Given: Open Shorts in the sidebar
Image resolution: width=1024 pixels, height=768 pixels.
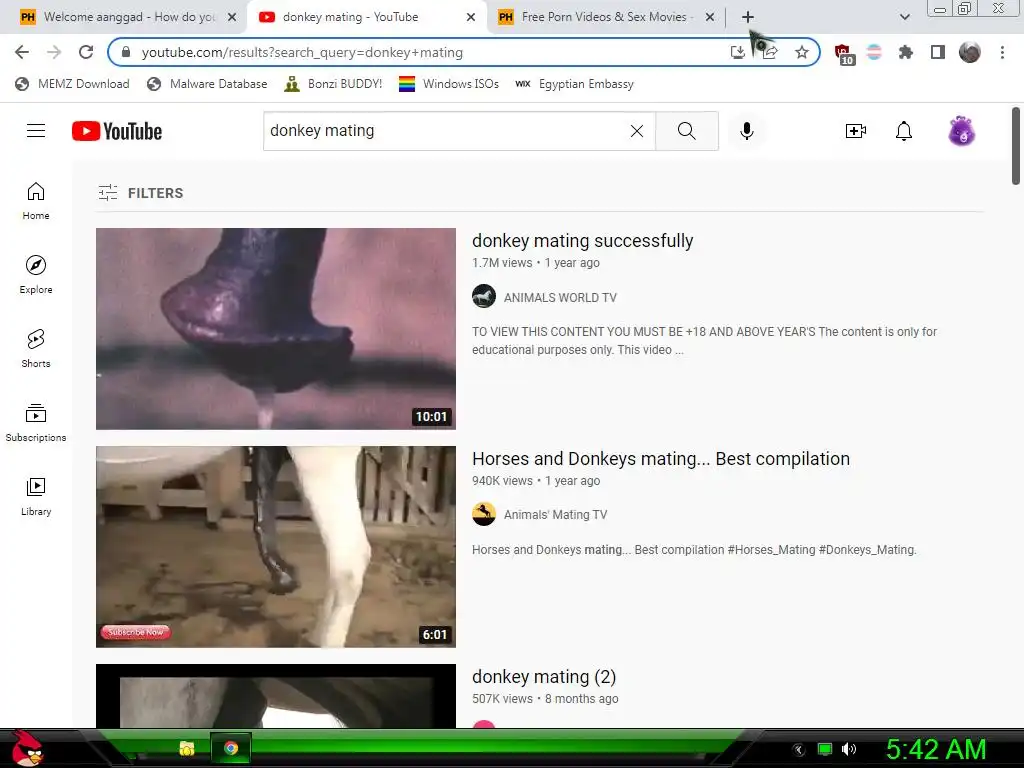Looking at the screenshot, I should pyautogui.click(x=36, y=349).
